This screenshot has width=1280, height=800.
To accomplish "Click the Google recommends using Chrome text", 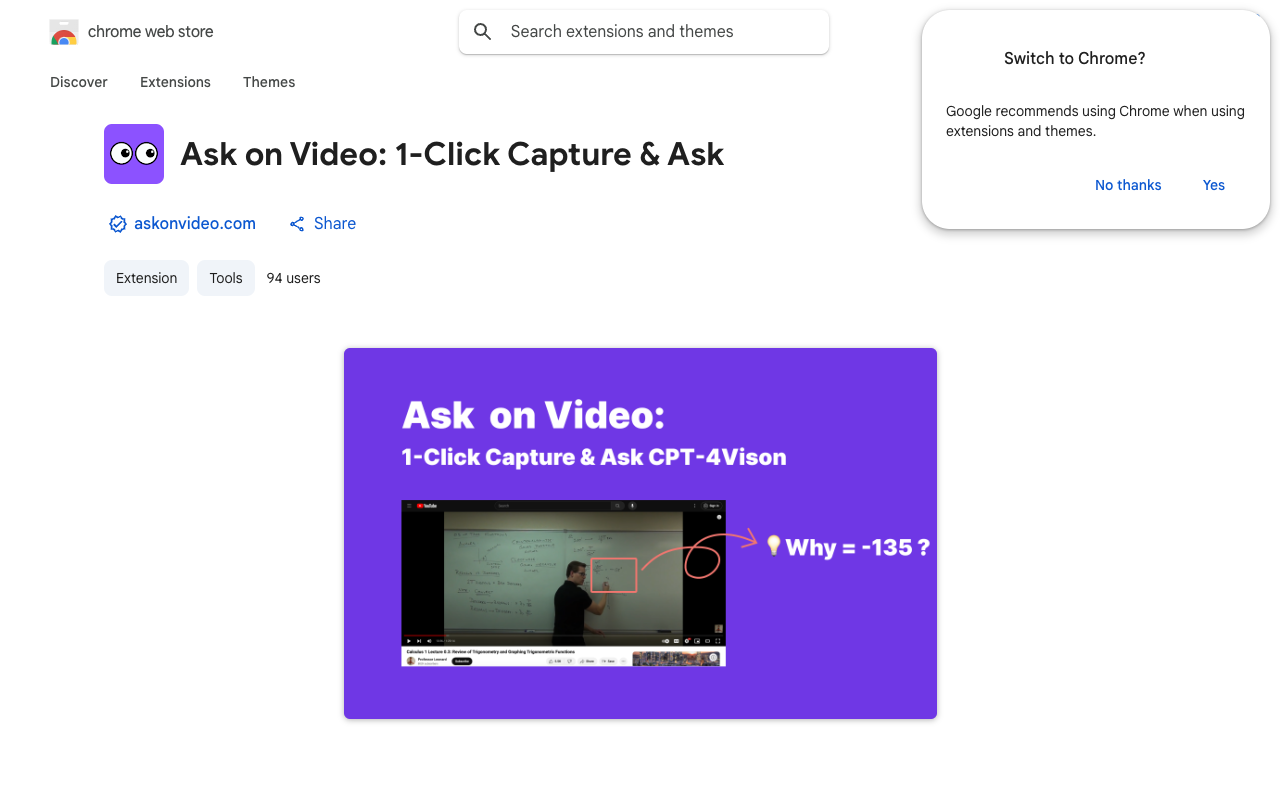I will tap(1095, 121).
